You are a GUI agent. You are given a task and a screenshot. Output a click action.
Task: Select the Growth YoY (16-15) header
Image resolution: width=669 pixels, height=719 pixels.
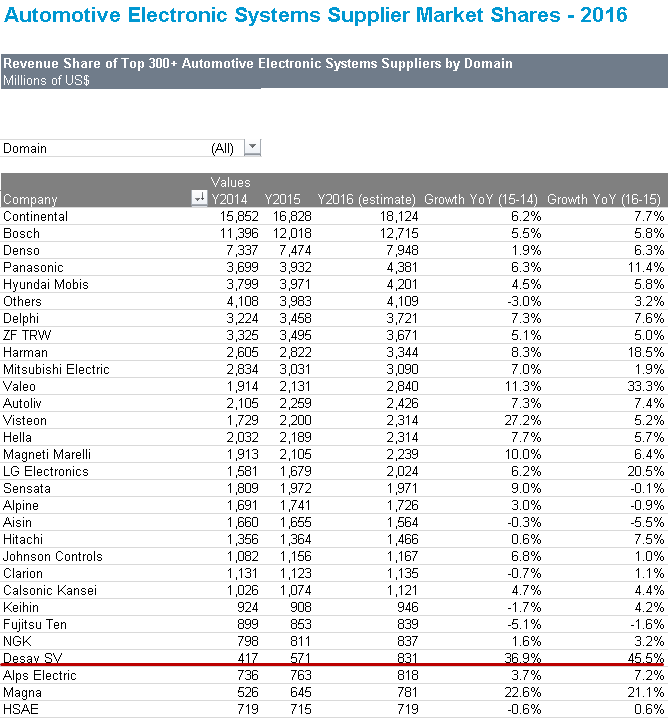click(x=604, y=199)
